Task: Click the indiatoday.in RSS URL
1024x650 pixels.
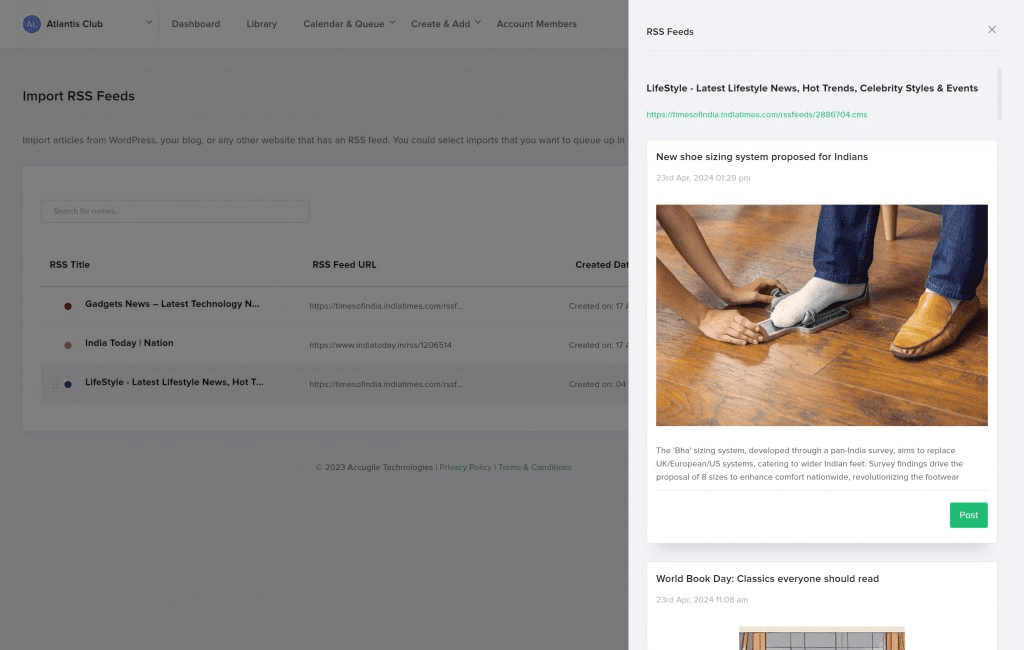Action: tap(380, 345)
